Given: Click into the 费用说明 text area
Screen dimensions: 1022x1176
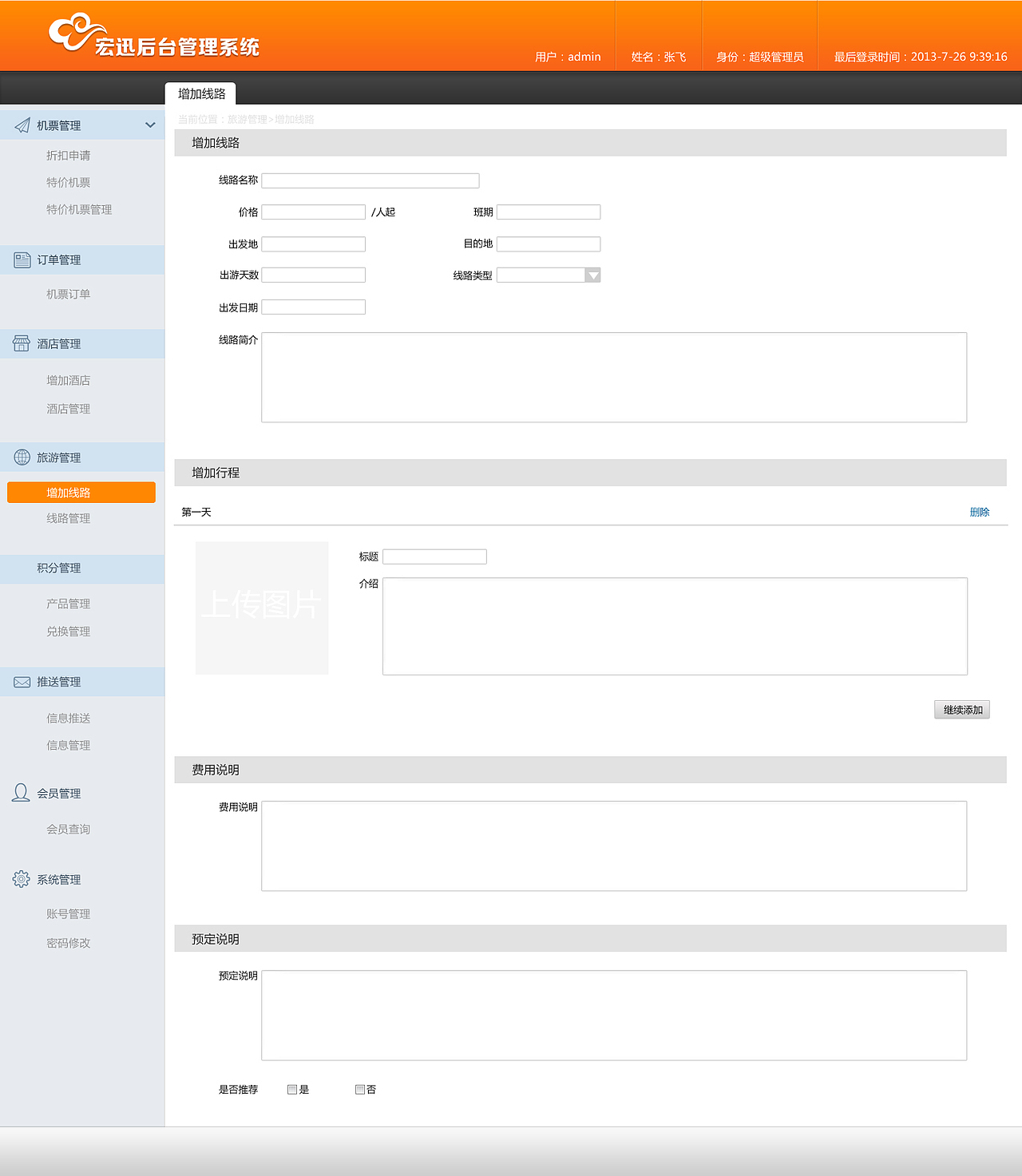Looking at the screenshot, I should click(x=614, y=846).
